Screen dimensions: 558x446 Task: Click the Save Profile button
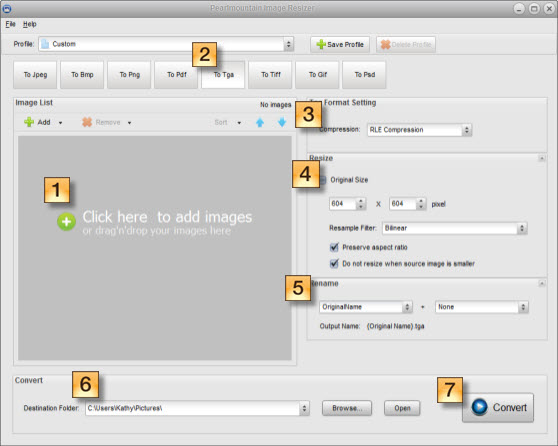pos(340,44)
